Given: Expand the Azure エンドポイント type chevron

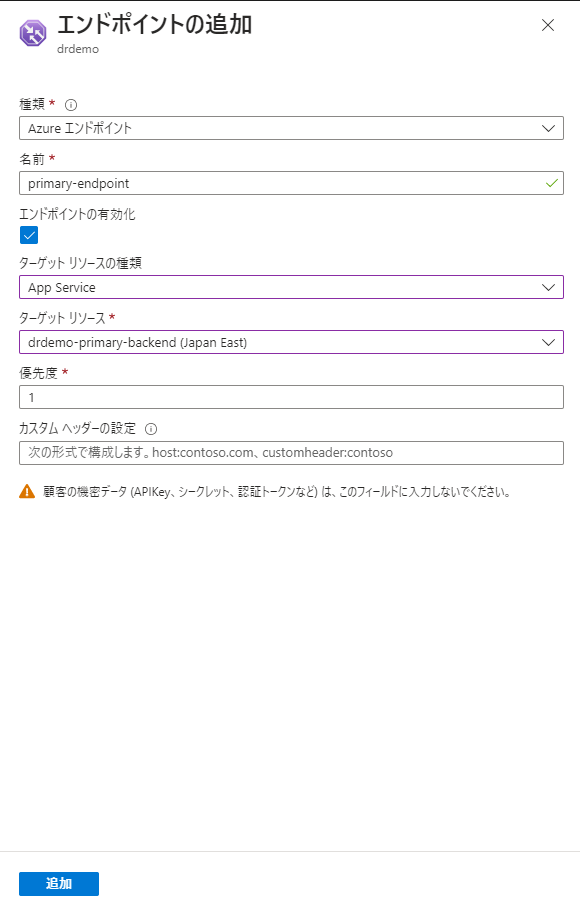Looking at the screenshot, I should pos(548,128).
